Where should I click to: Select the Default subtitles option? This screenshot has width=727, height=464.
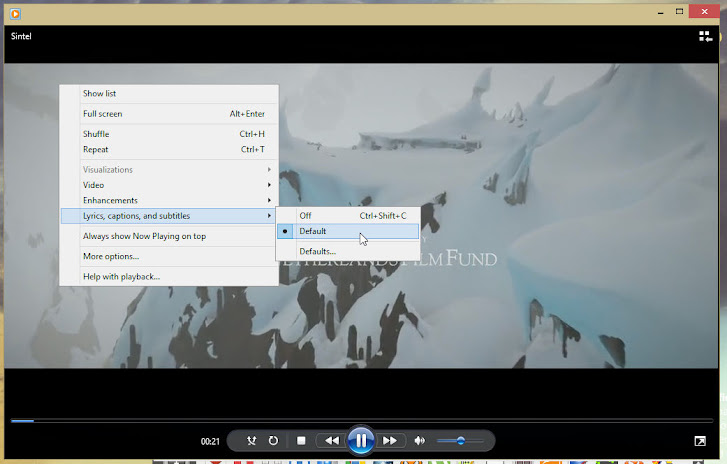coord(348,231)
